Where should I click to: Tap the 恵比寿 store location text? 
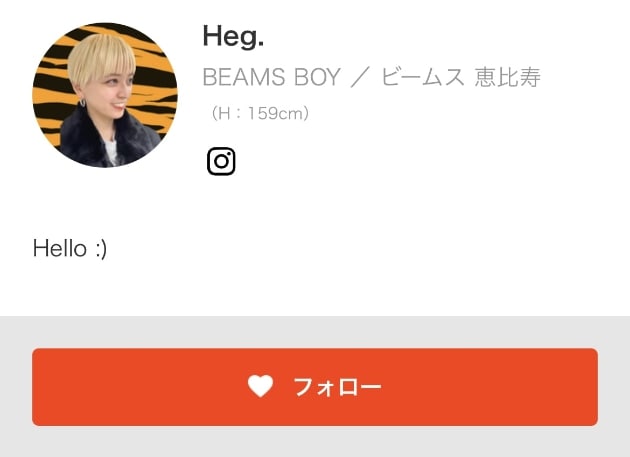[508, 77]
